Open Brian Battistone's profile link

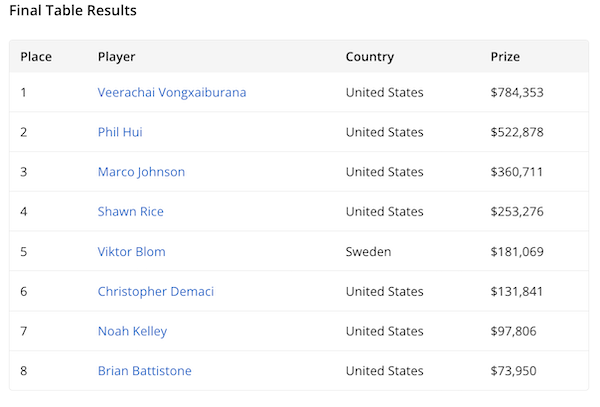144,371
